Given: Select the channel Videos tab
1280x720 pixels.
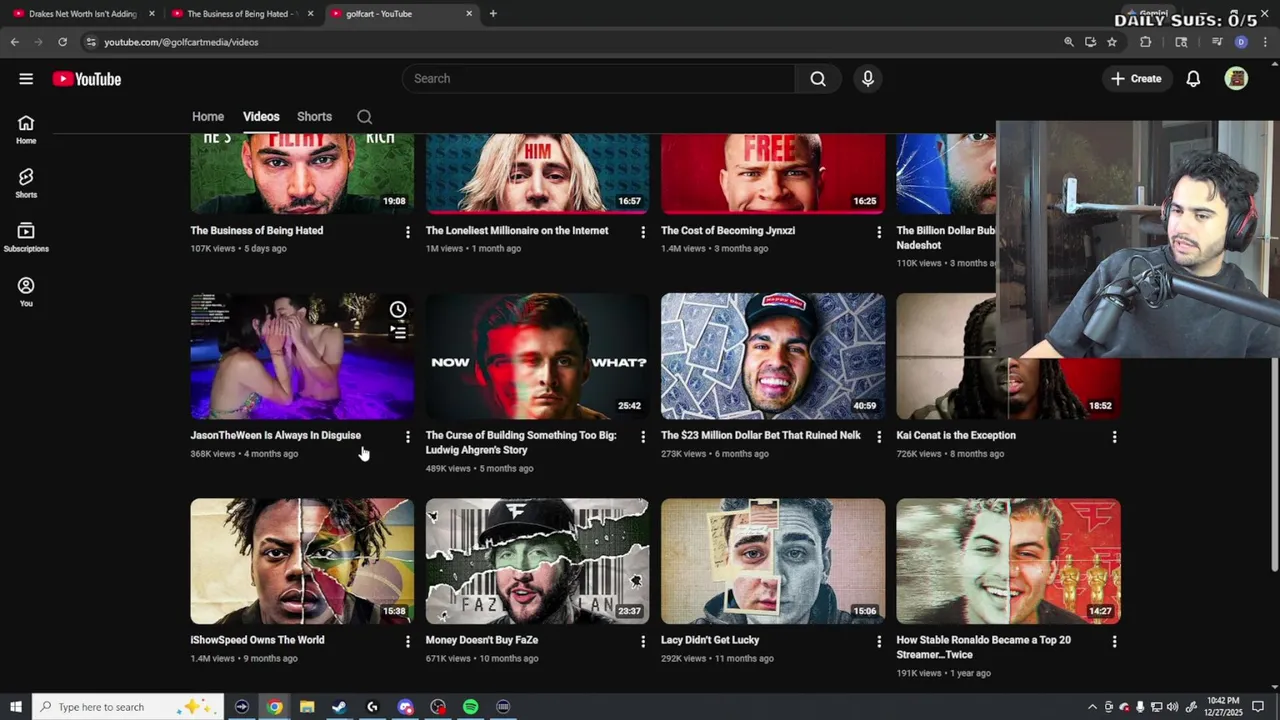Looking at the screenshot, I should 261,117.
